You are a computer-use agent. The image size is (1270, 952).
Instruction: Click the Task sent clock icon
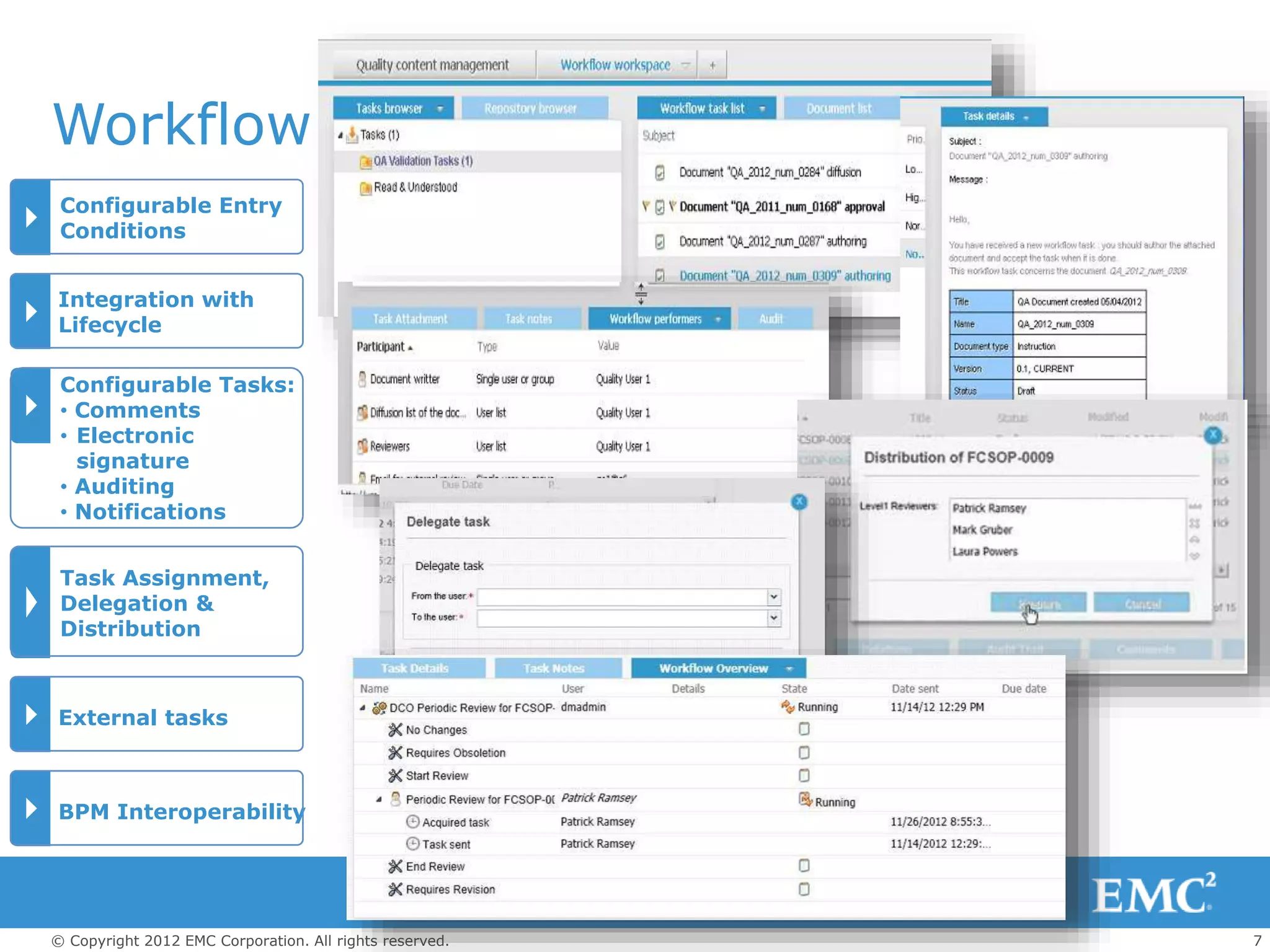pyautogui.click(x=412, y=844)
